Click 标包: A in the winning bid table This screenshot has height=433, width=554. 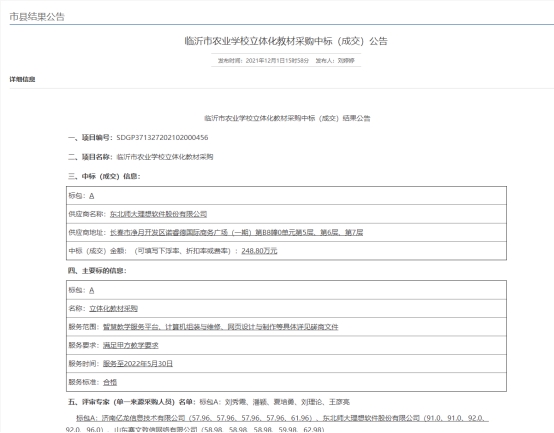(x=81, y=196)
